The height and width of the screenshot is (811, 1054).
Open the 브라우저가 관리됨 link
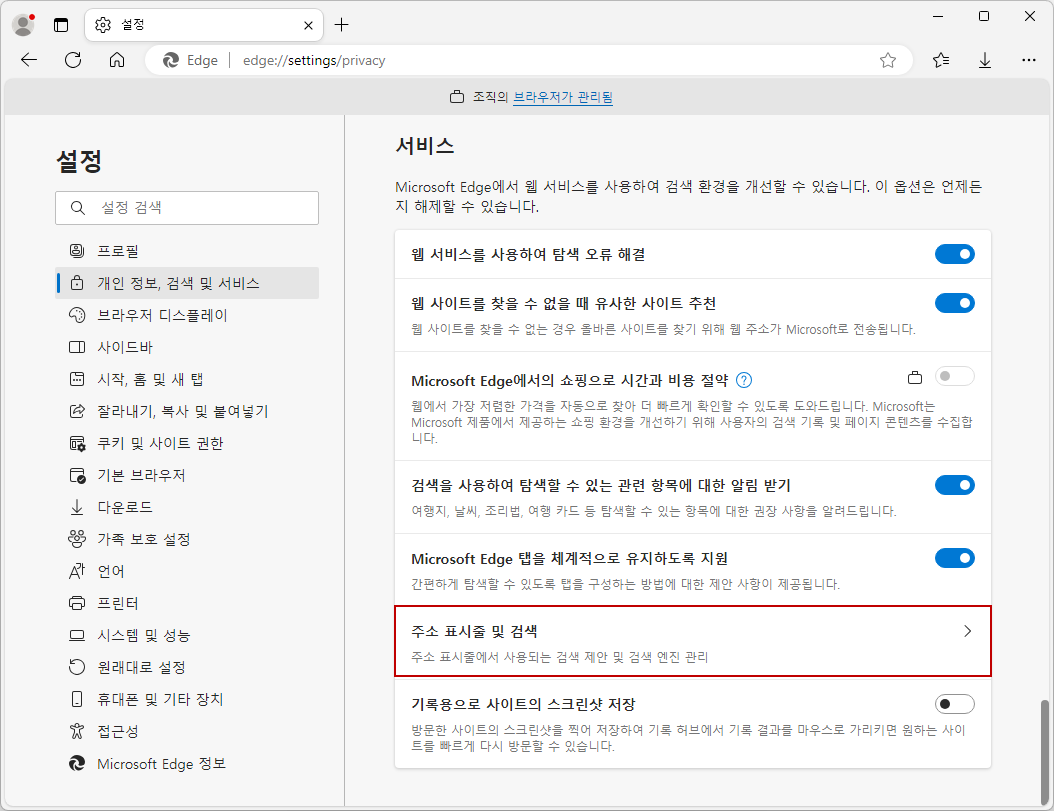(563, 97)
